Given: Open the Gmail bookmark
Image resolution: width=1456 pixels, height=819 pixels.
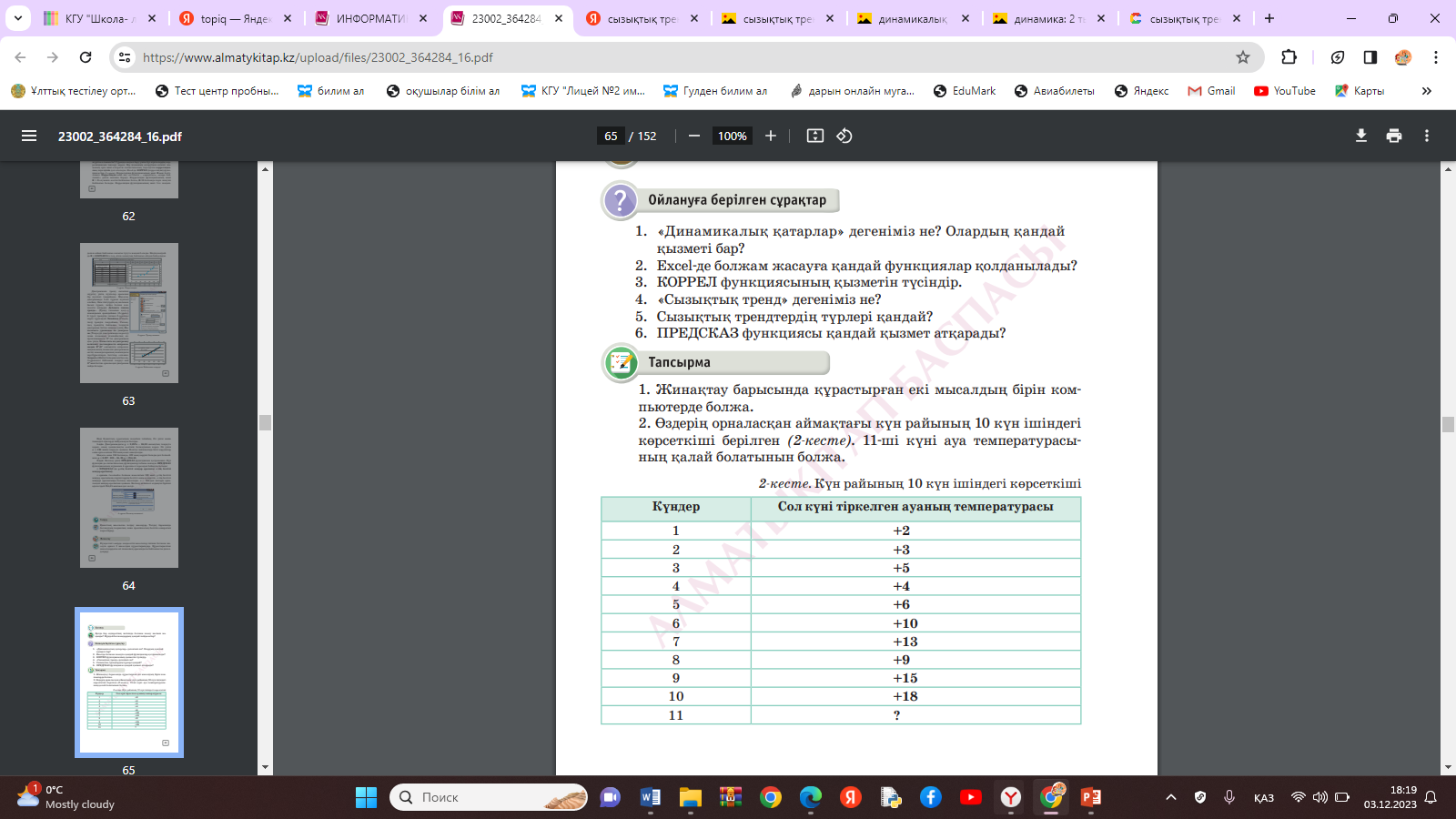Looking at the screenshot, I should (x=1211, y=91).
